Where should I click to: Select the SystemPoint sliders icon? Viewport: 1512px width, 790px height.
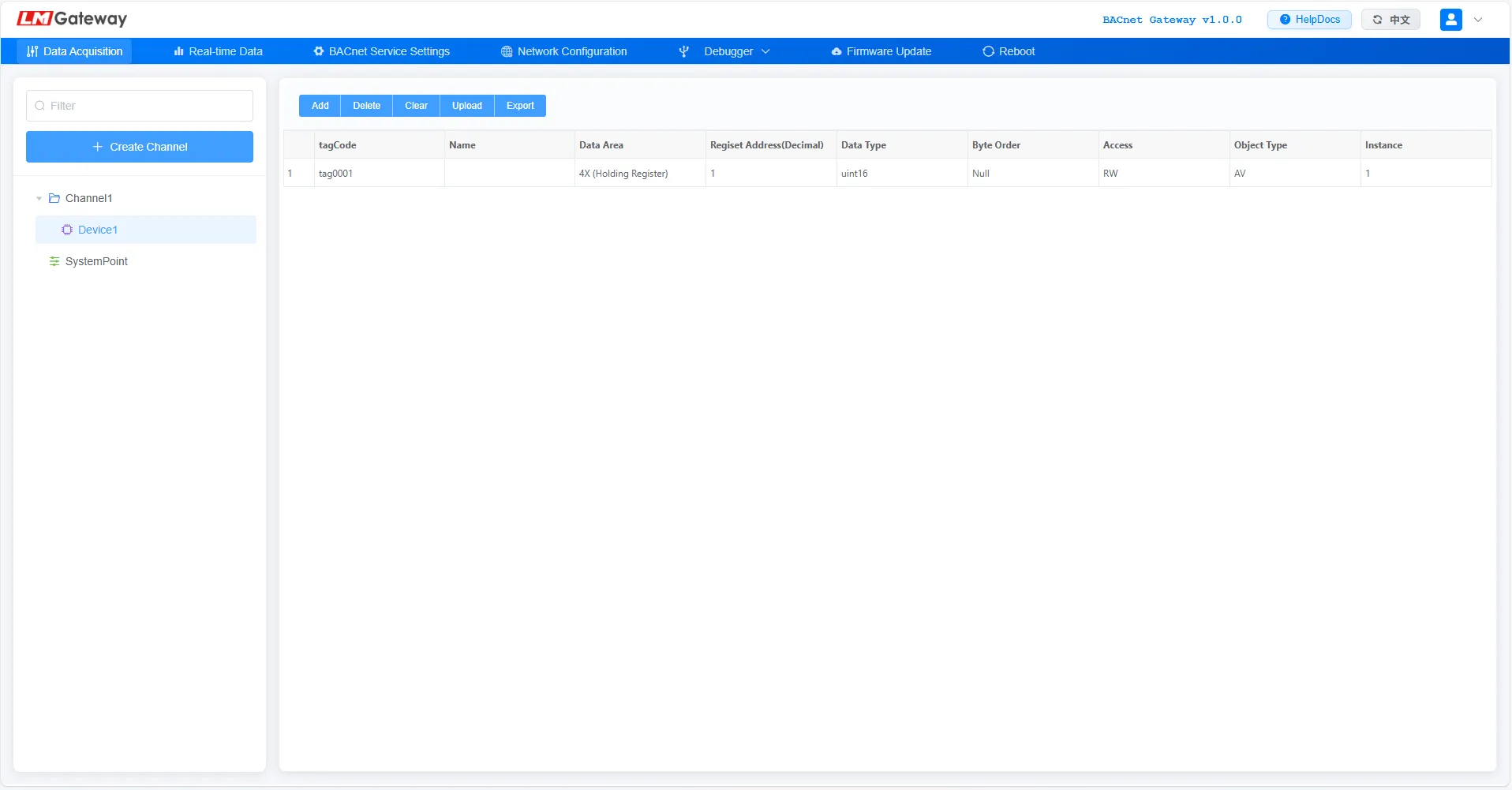coord(54,260)
